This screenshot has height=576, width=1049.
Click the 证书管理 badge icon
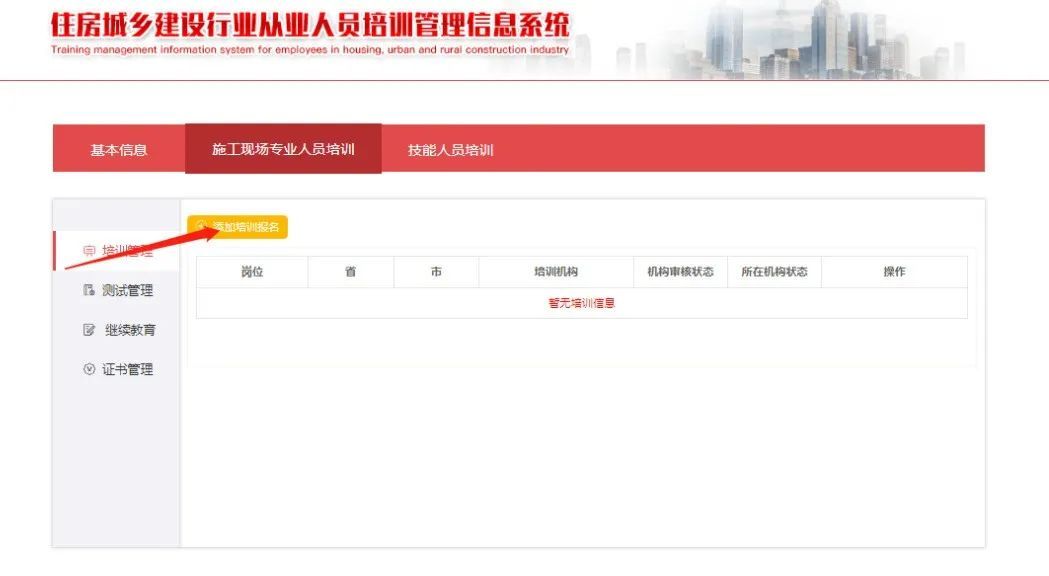(x=89, y=369)
